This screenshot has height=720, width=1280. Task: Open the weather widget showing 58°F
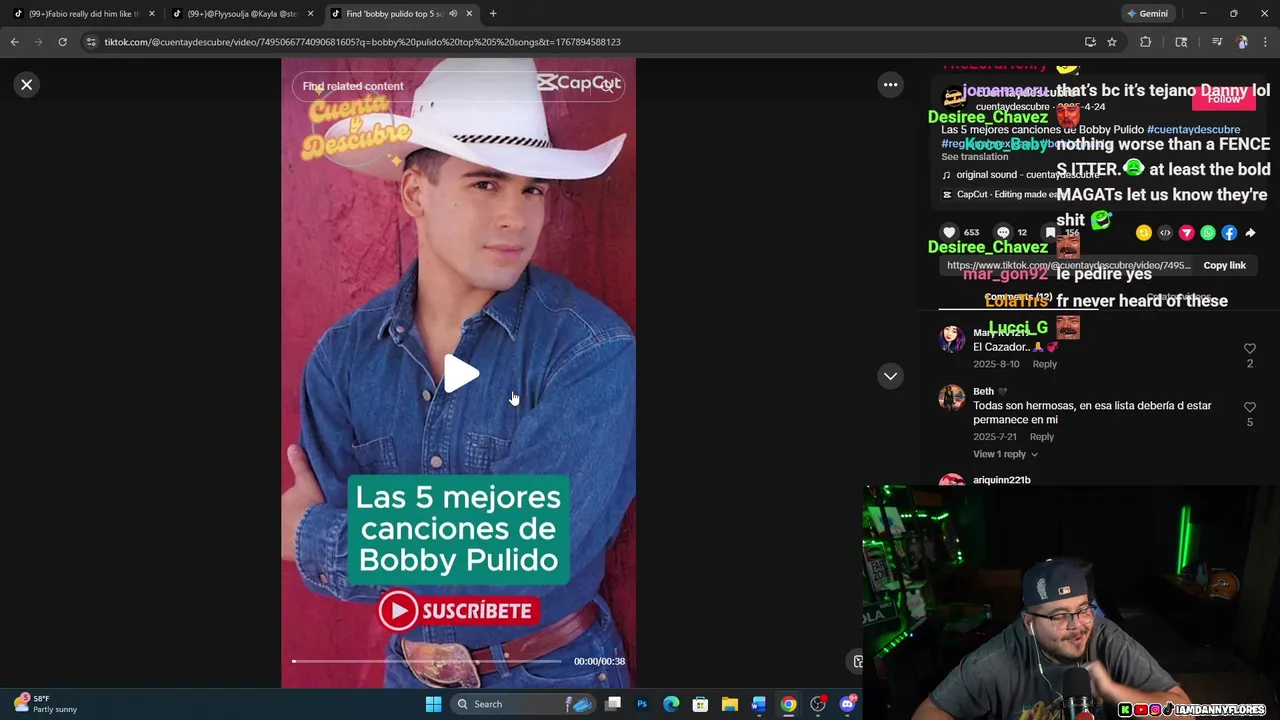45,704
